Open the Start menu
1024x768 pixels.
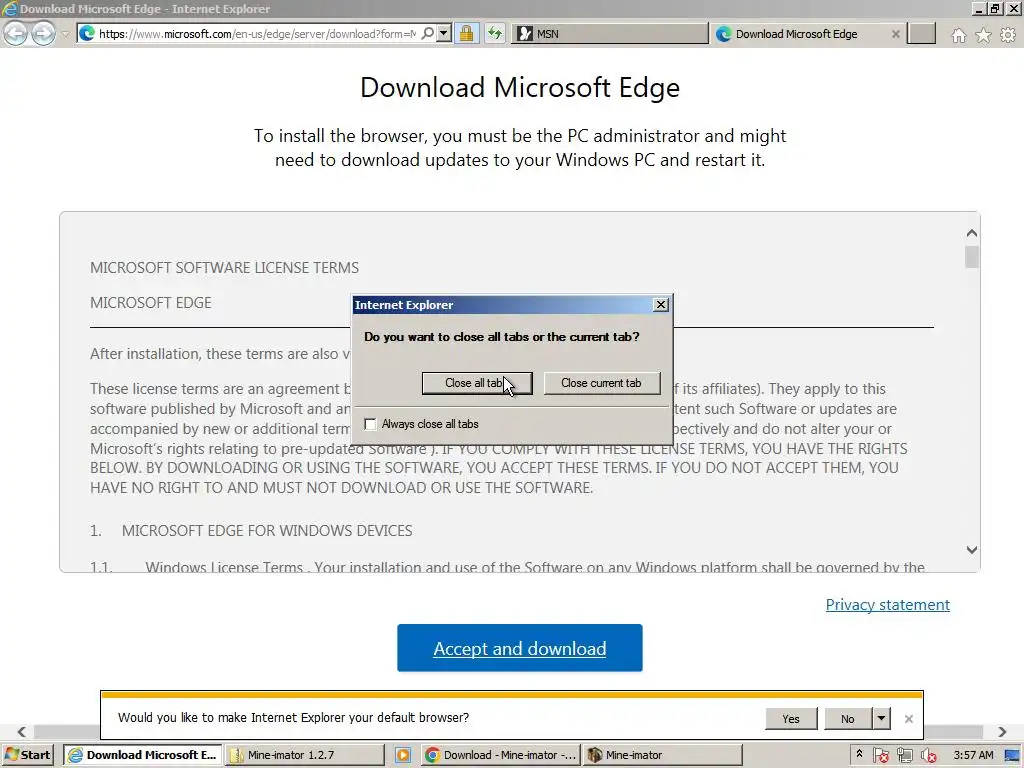click(28, 755)
